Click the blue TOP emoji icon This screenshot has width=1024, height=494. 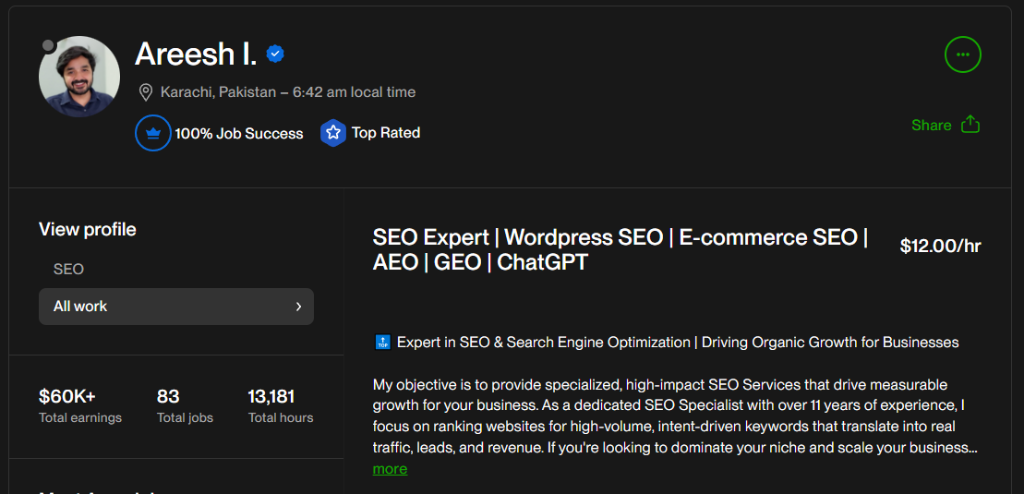(381, 342)
